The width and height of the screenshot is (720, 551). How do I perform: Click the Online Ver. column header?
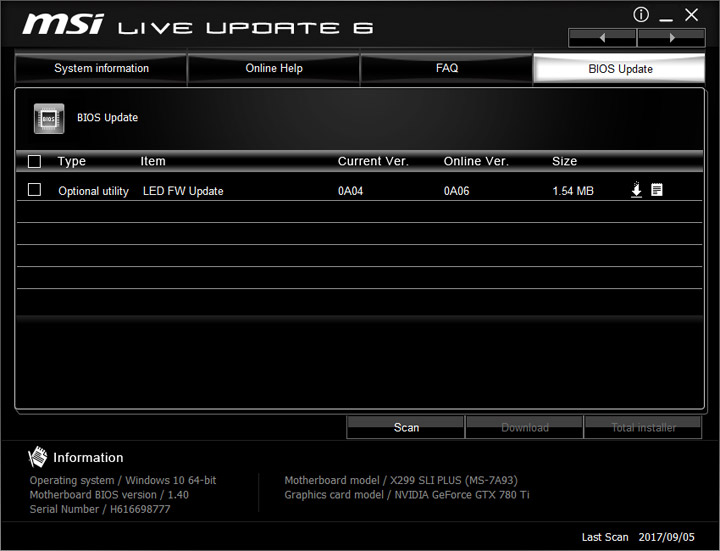(x=476, y=162)
